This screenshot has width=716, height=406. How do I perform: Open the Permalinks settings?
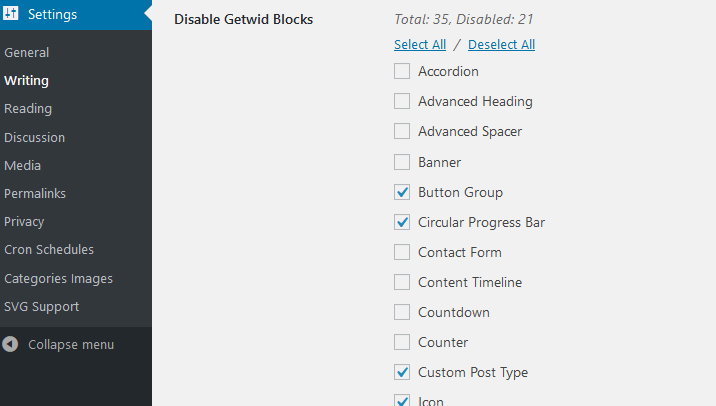(x=35, y=194)
